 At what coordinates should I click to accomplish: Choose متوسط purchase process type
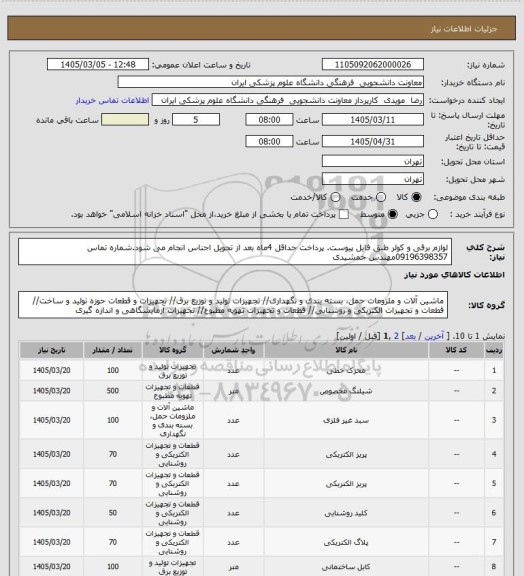pyautogui.click(x=392, y=214)
